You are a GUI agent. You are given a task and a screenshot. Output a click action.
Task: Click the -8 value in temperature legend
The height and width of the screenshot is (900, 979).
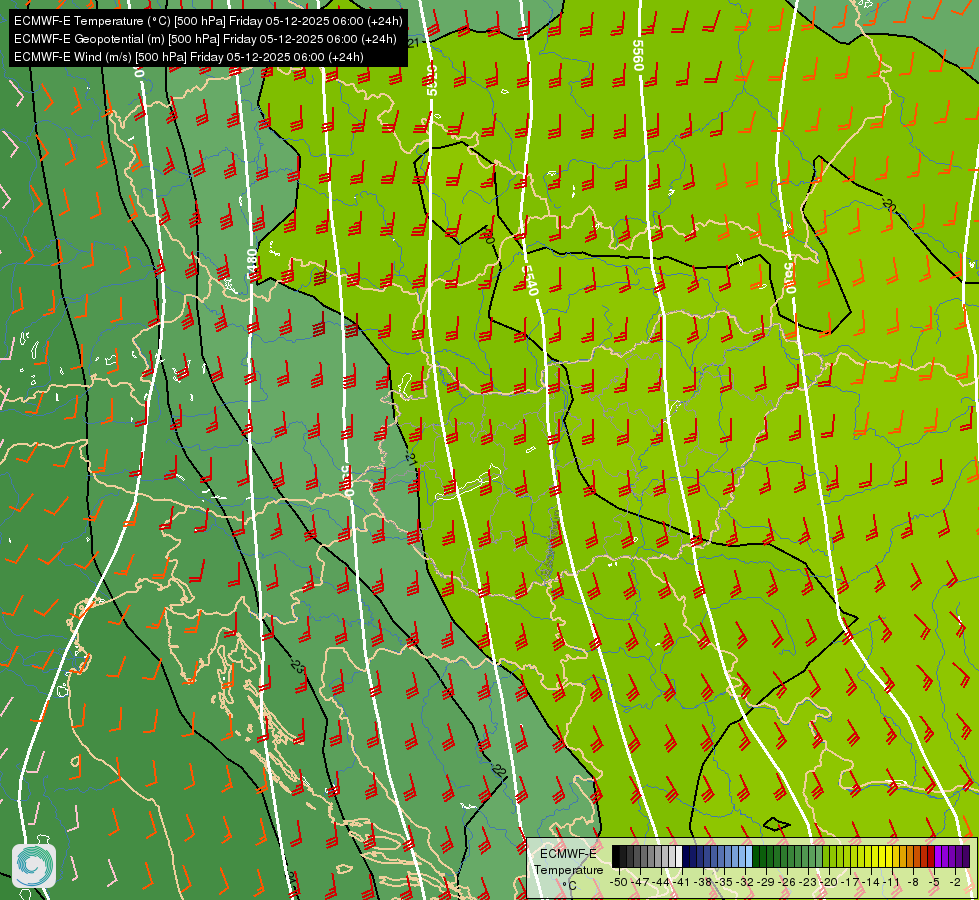(x=913, y=882)
